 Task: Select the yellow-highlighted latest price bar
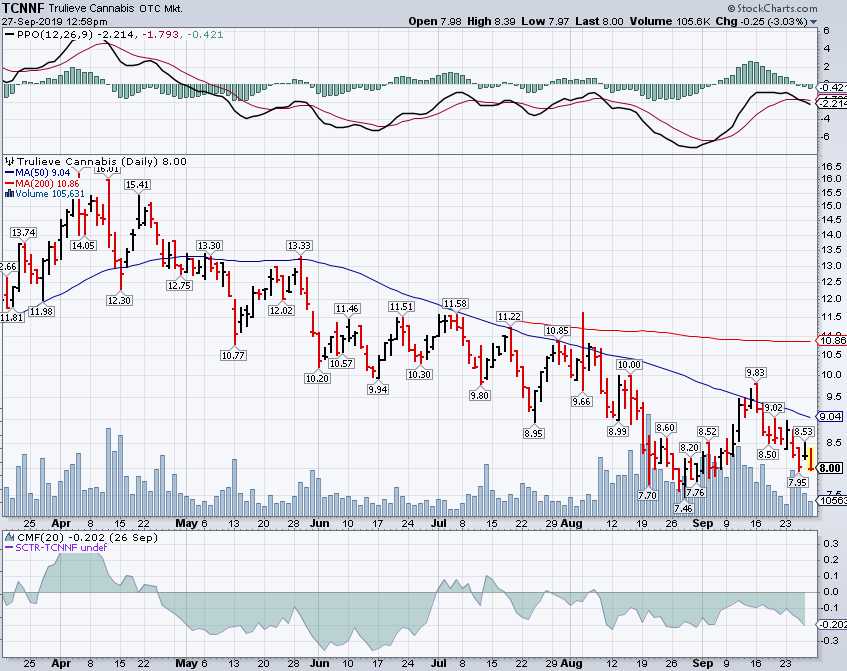(810, 461)
